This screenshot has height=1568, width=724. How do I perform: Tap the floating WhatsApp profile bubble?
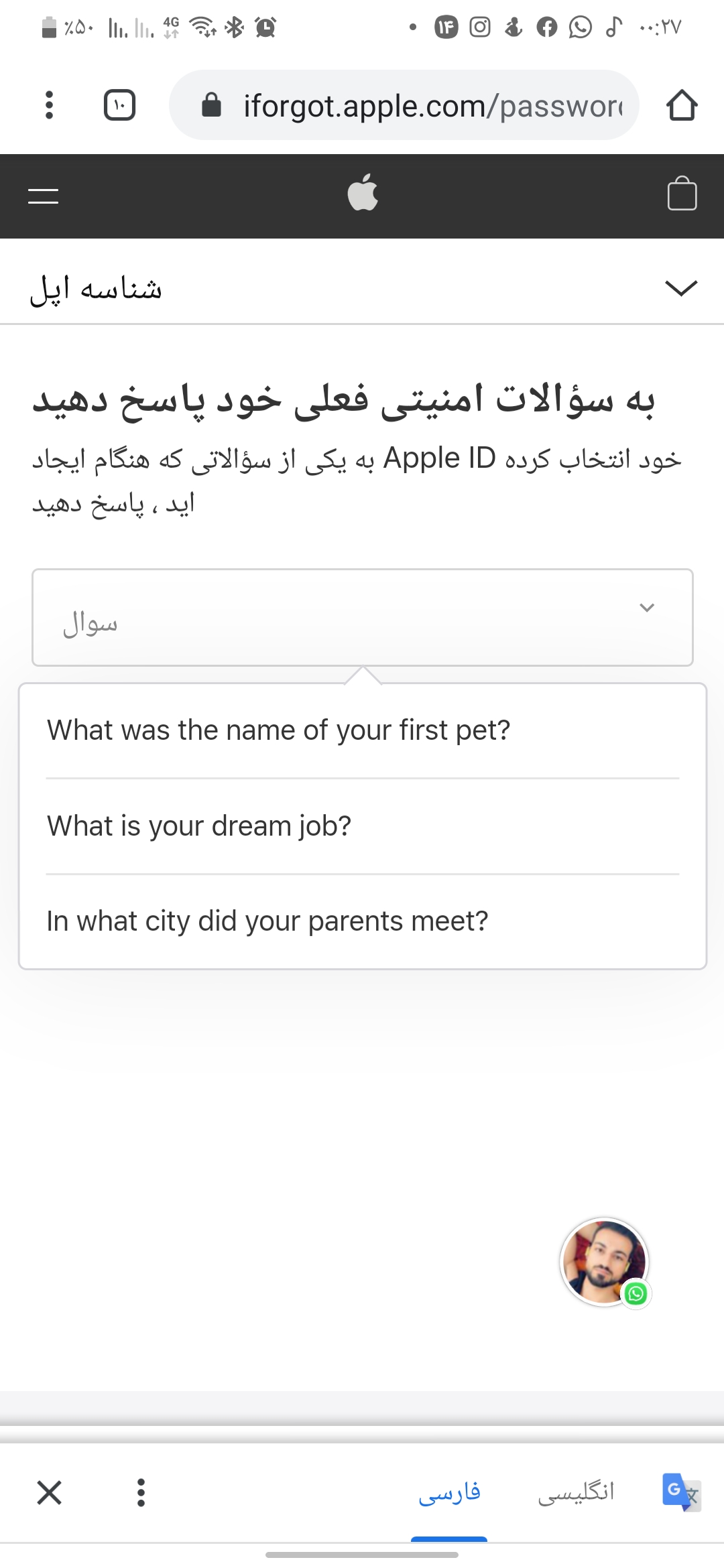coord(604,1262)
